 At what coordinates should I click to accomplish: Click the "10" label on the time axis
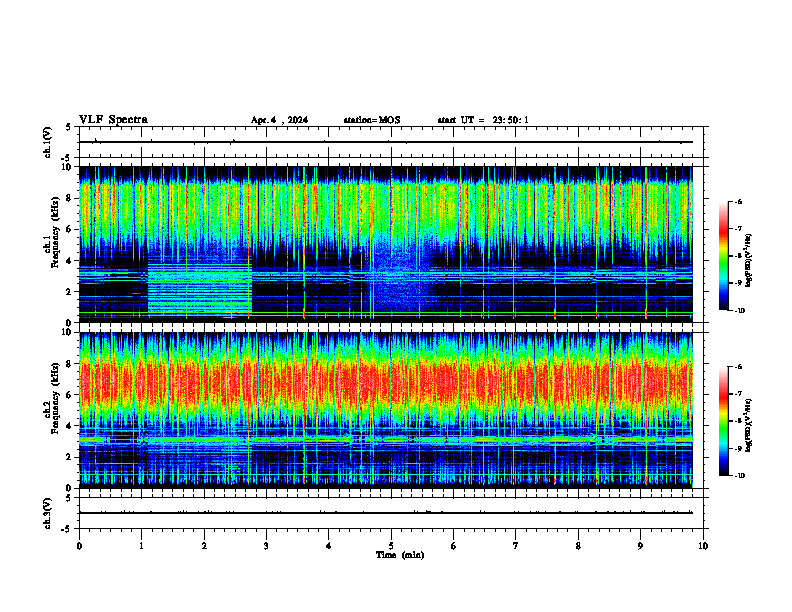coord(703,546)
